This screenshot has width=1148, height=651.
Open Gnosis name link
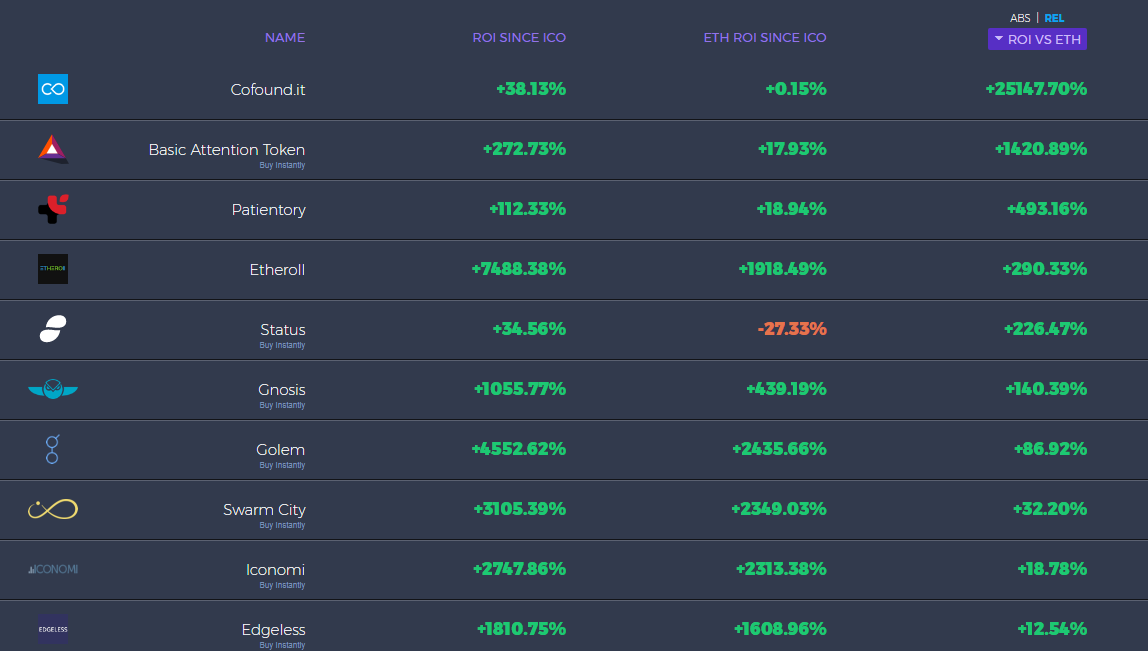[282, 390]
